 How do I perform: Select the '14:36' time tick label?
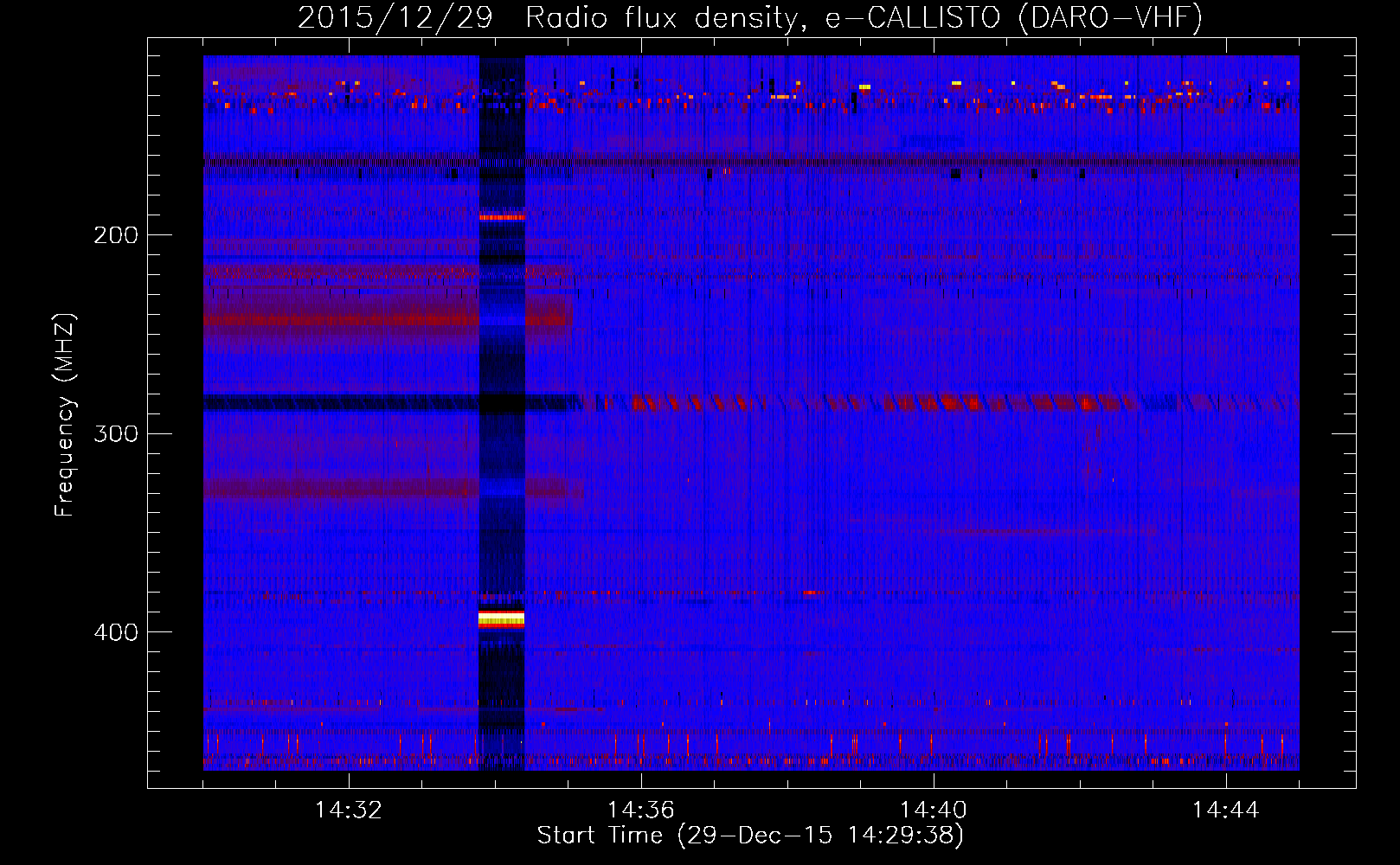point(641,811)
